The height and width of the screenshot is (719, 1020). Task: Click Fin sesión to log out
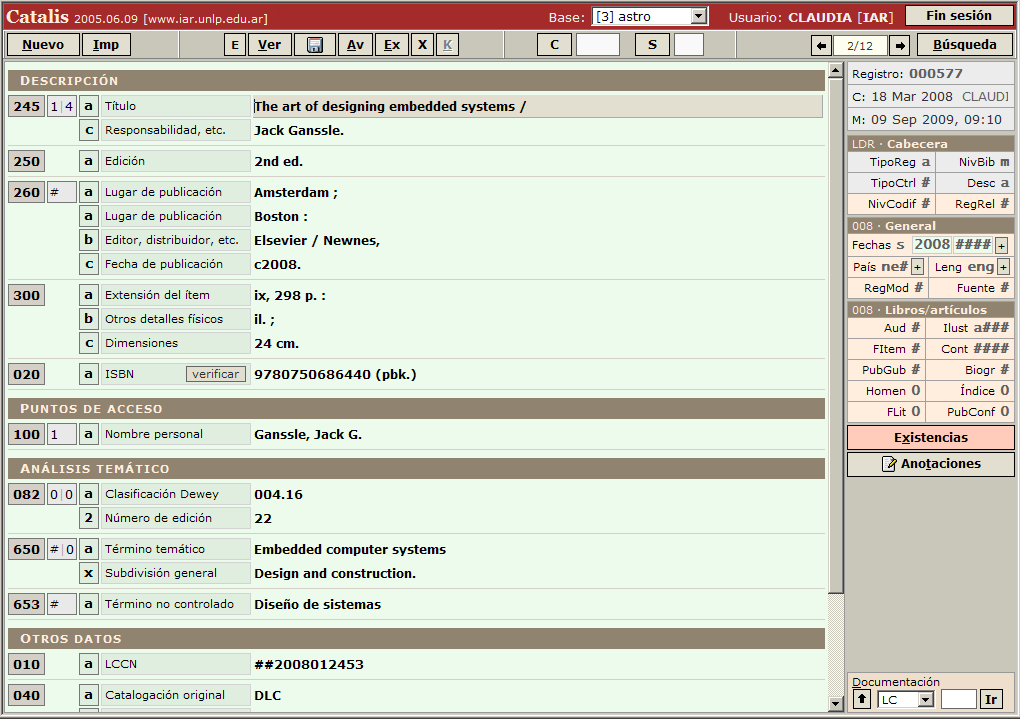[958, 16]
